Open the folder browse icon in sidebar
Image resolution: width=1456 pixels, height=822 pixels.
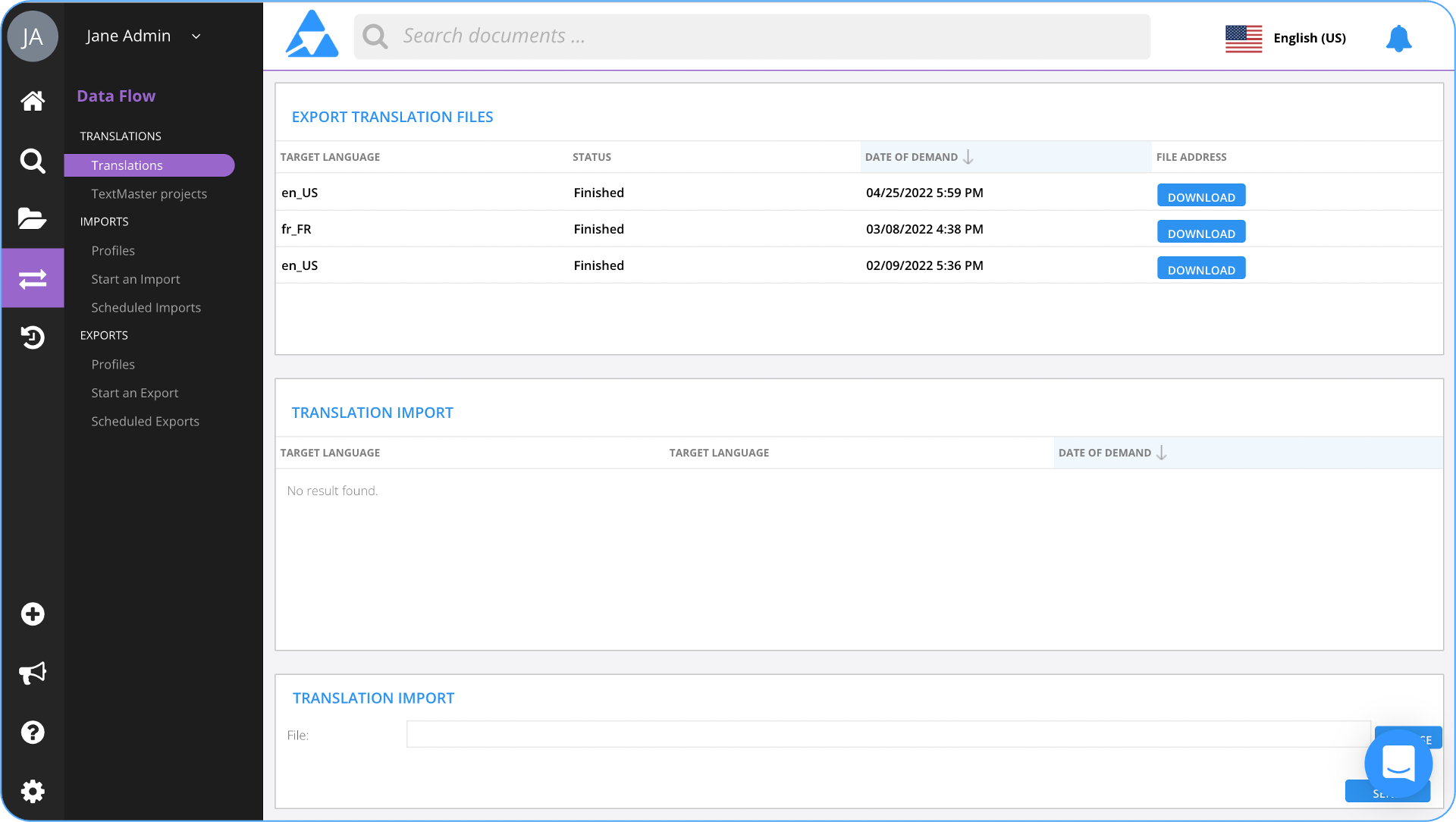[33, 218]
